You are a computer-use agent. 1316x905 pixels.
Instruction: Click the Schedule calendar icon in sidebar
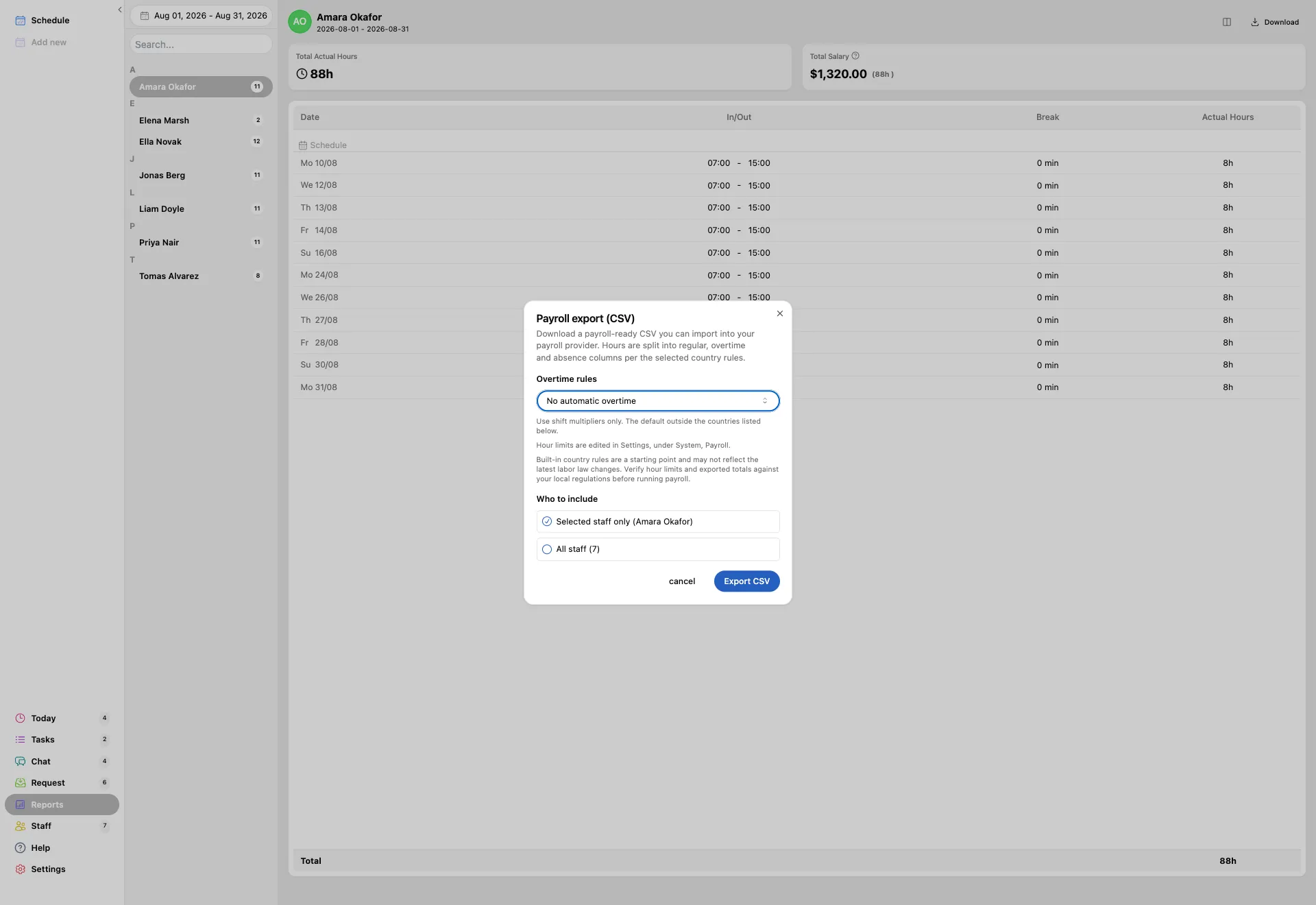point(21,21)
